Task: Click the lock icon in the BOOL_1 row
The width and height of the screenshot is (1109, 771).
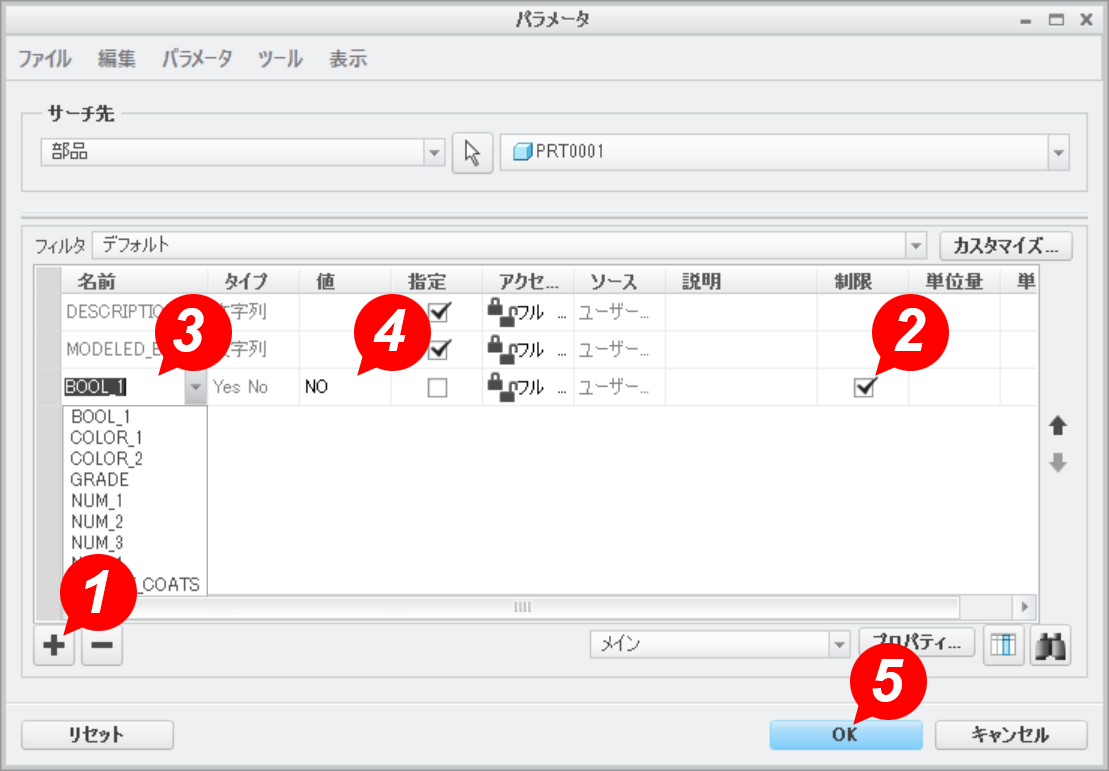Action: 501,388
